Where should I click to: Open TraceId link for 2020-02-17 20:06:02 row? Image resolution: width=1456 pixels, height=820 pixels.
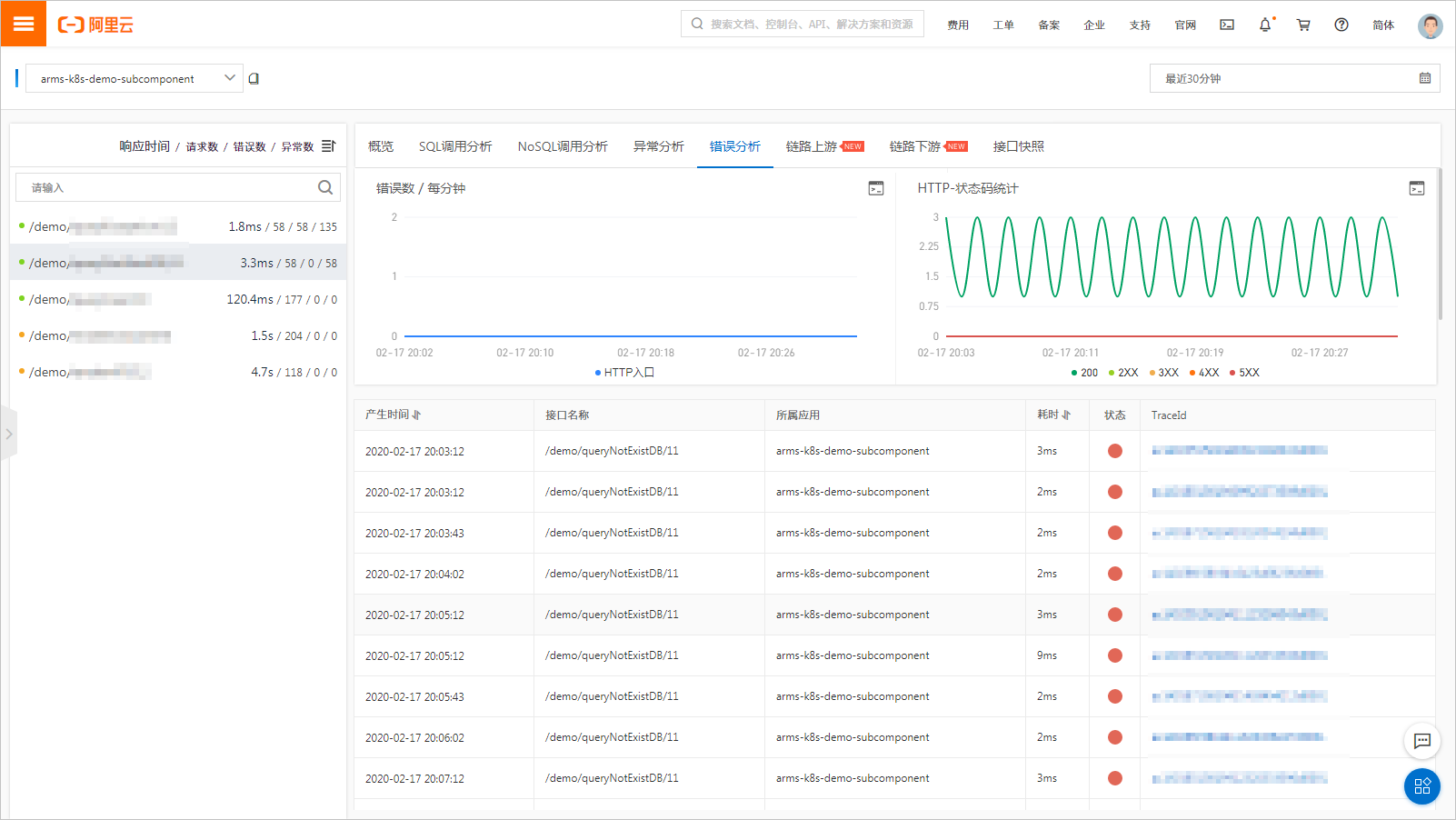[x=1239, y=737]
